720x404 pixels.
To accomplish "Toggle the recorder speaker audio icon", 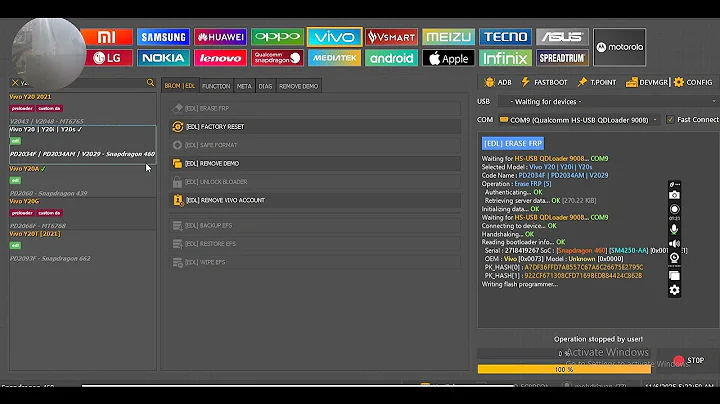I will [x=674, y=243].
